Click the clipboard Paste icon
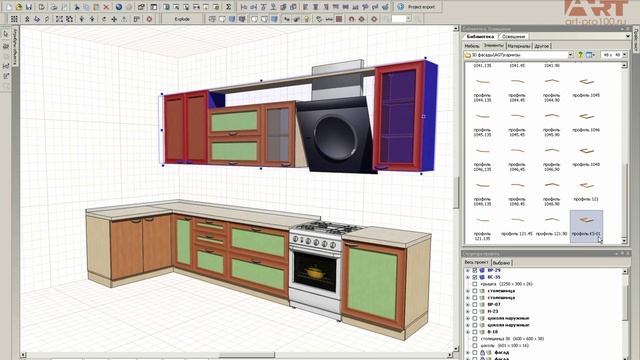640x360 pixels. click(96, 7)
